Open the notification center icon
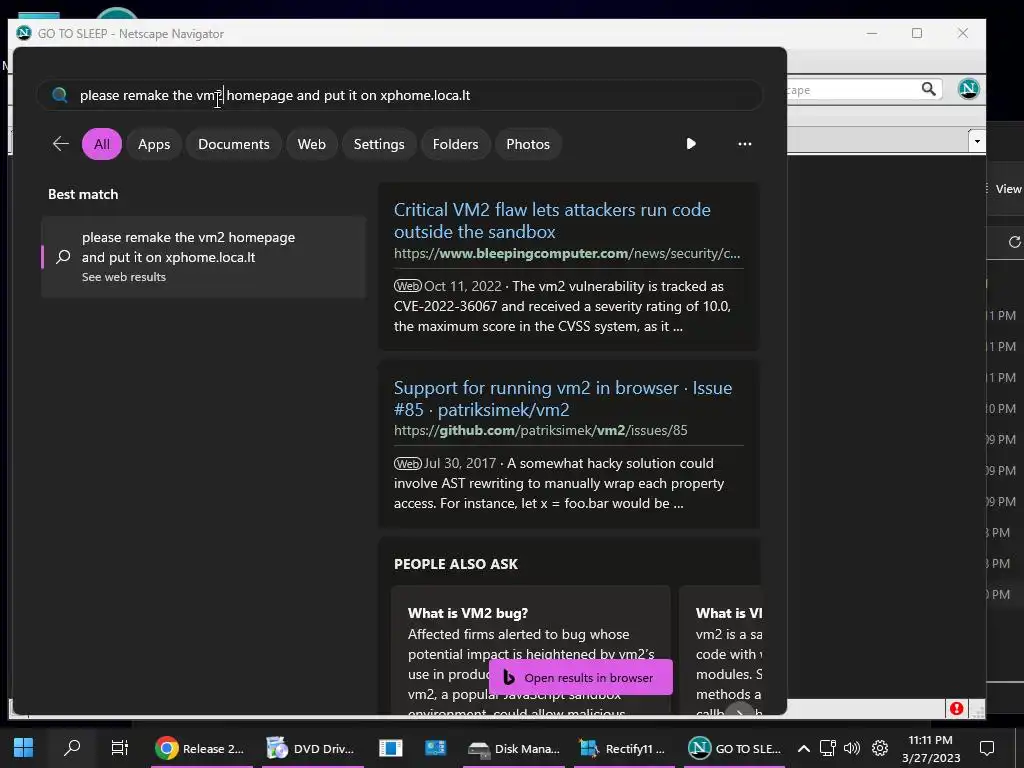This screenshot has height=768, width=1024. (x=987, y=748)
